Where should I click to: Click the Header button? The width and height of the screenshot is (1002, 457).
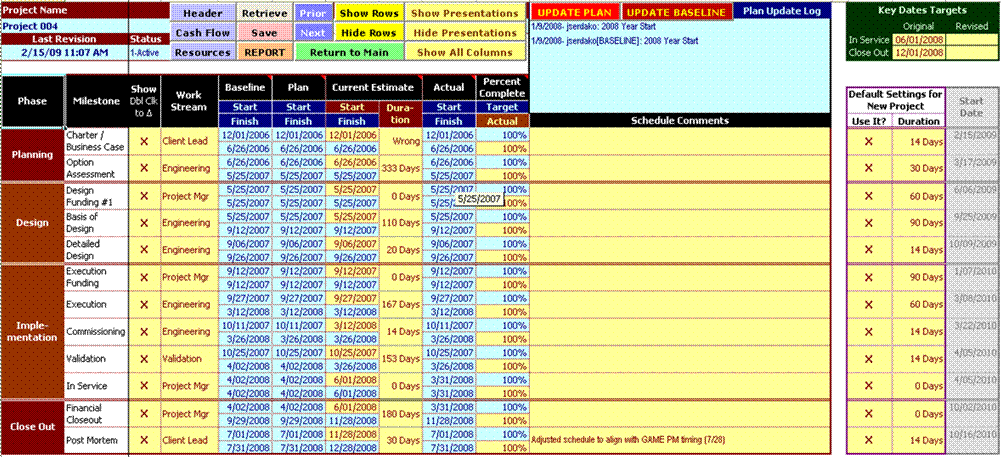pyautogui.click(x=203, y=13)
